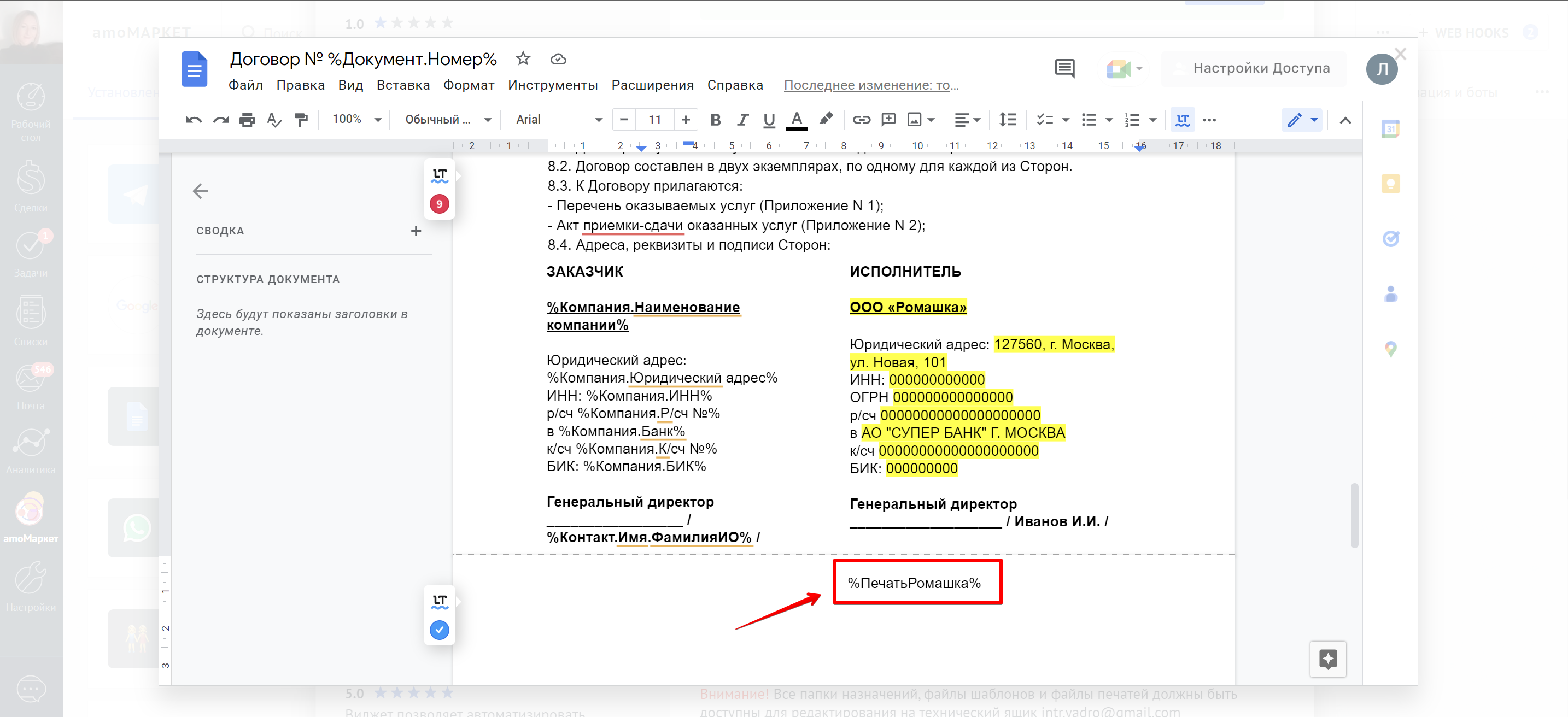Expand the text alignment dropdown
This screenshot has width=1568, height=717.
point(967,120)
